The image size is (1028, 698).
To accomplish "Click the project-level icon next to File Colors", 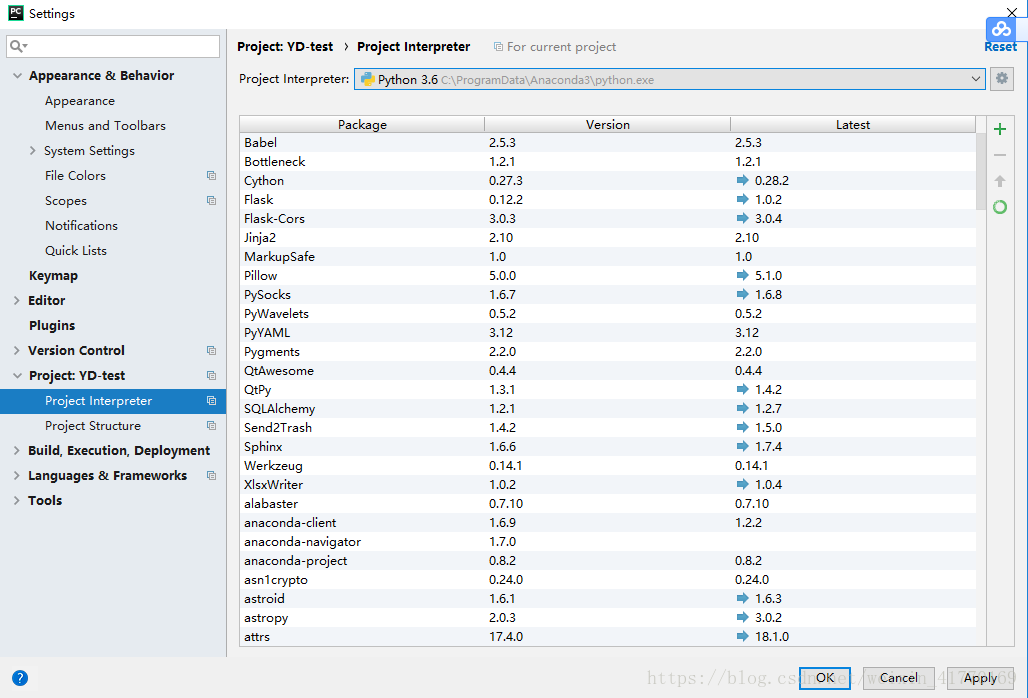I will click(x=211, y=176).
